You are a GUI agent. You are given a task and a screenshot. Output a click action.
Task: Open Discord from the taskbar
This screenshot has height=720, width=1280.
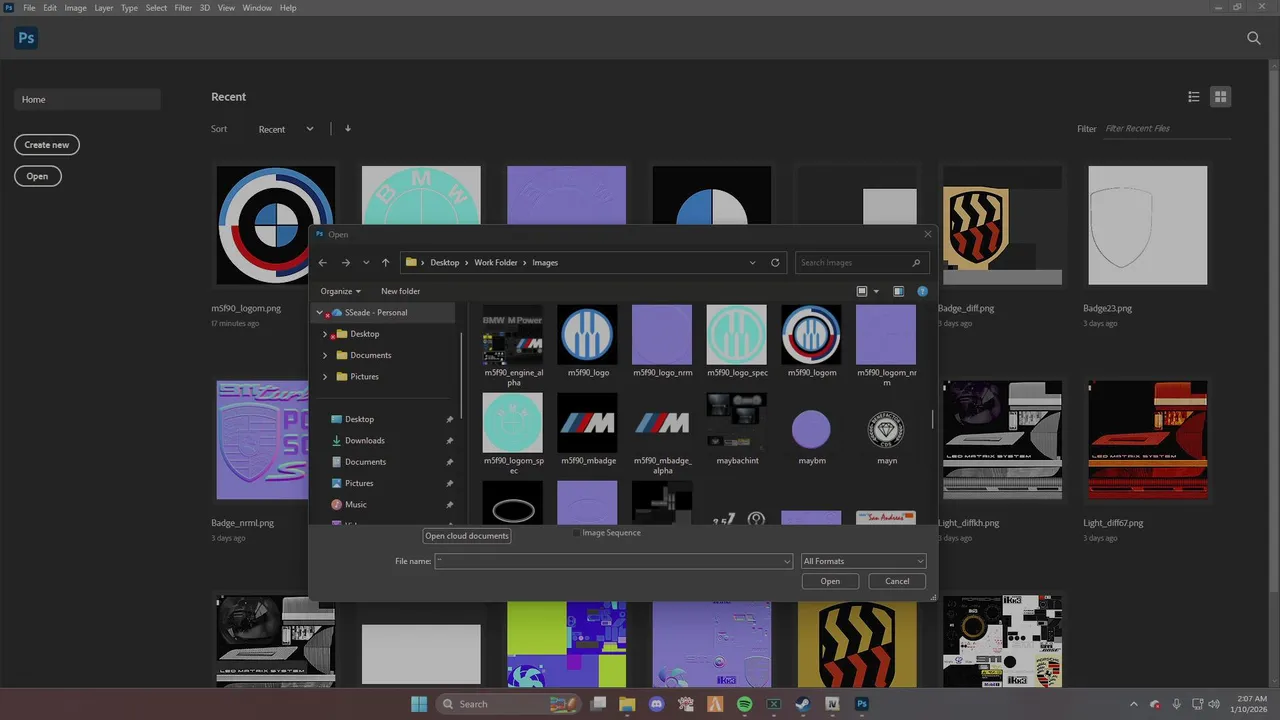[x=657, y=704]
